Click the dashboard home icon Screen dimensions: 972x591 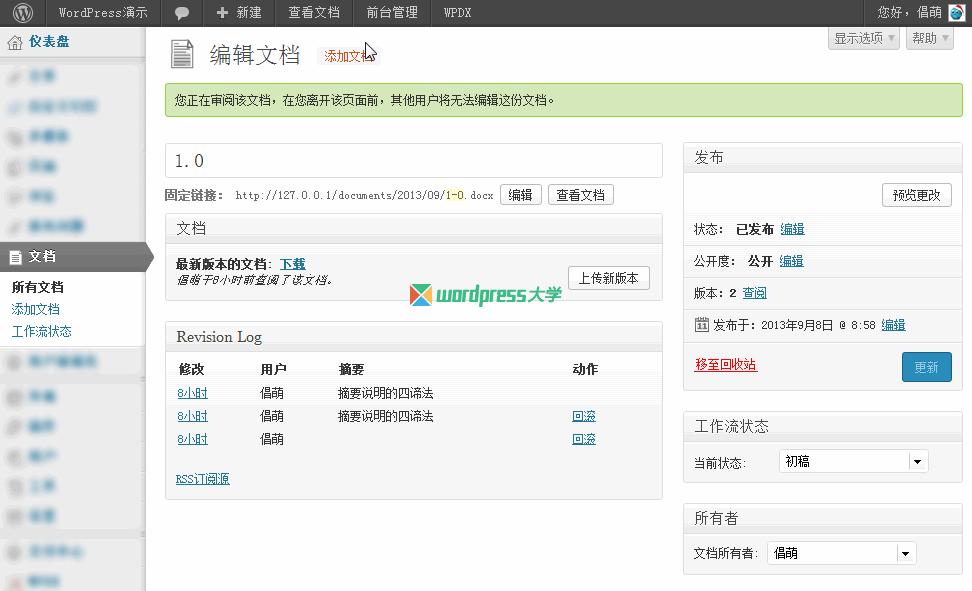[x=15, y=43]
